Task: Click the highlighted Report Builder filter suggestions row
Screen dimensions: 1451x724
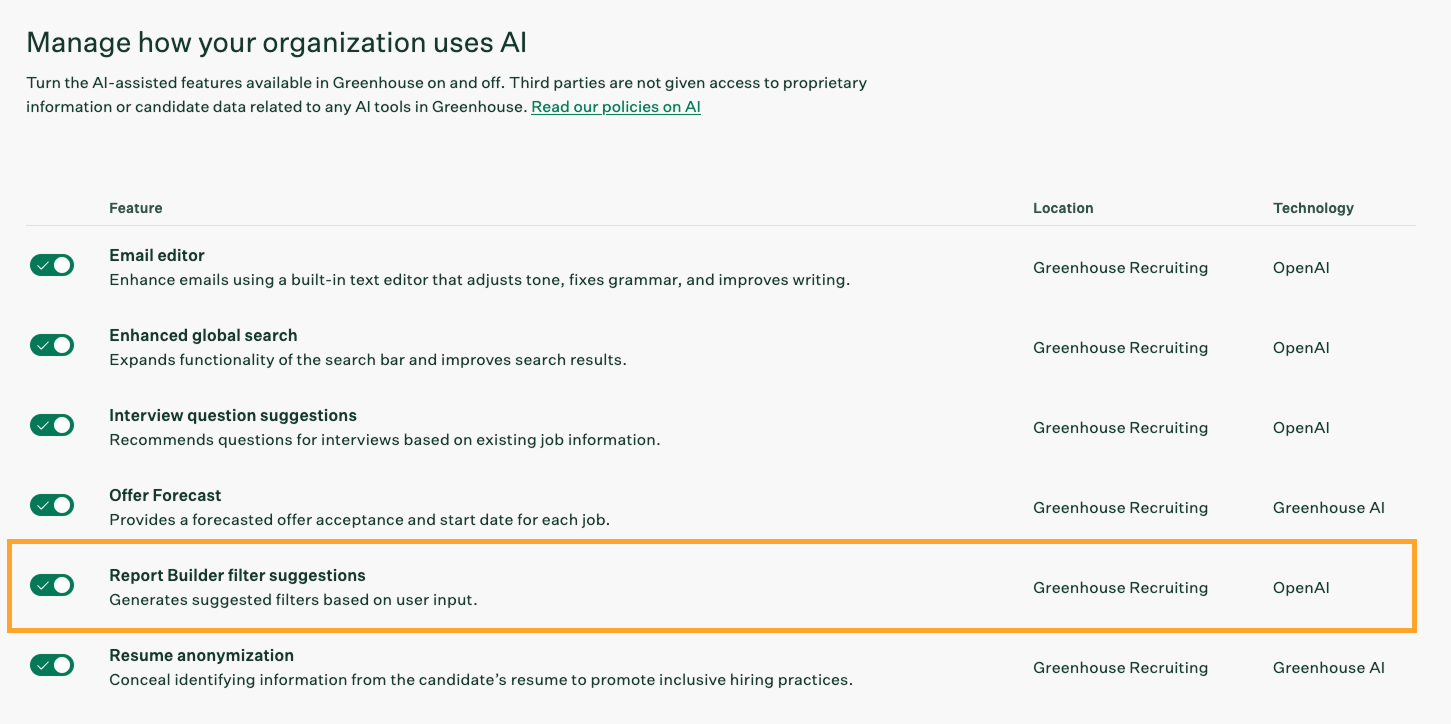Action: click(236, 575)
